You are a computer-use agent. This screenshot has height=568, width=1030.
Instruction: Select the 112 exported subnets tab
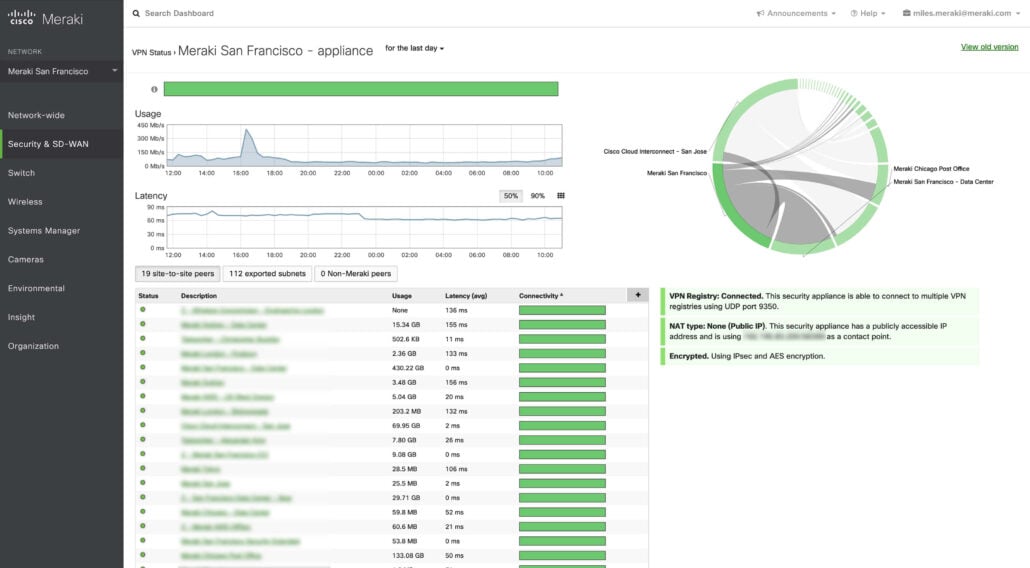click(267, 274)
